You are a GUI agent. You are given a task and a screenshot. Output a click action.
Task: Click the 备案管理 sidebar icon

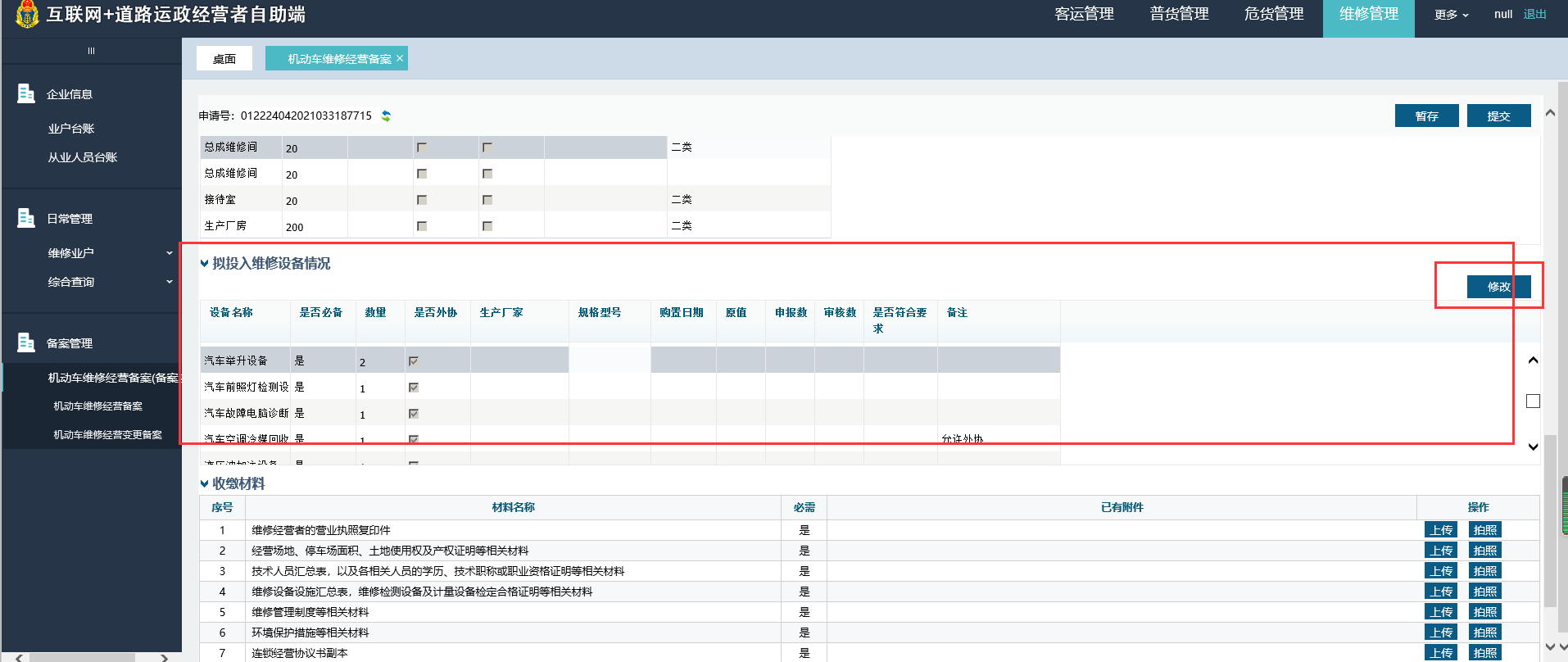point(26,342)
